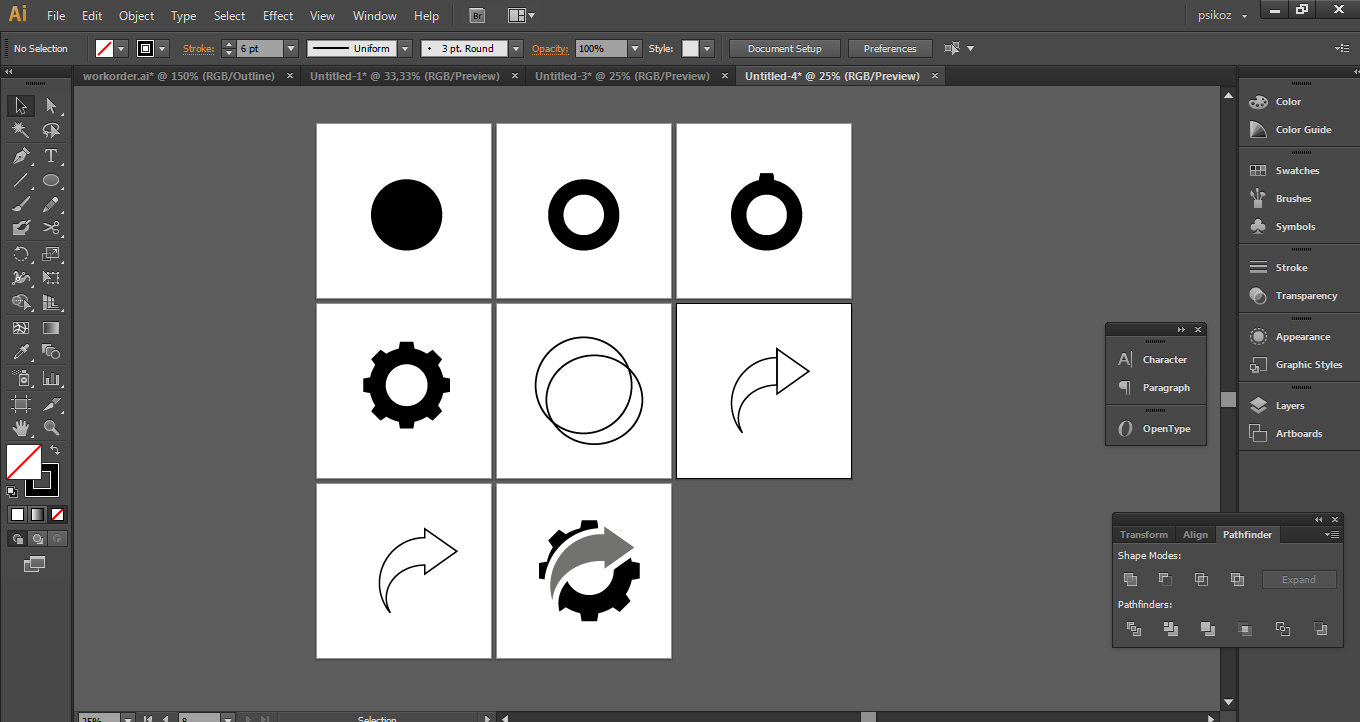The height and width of the screenshot is (722, 1360).
Task: Select the Magic Wand tool
Action: [21, 131]
